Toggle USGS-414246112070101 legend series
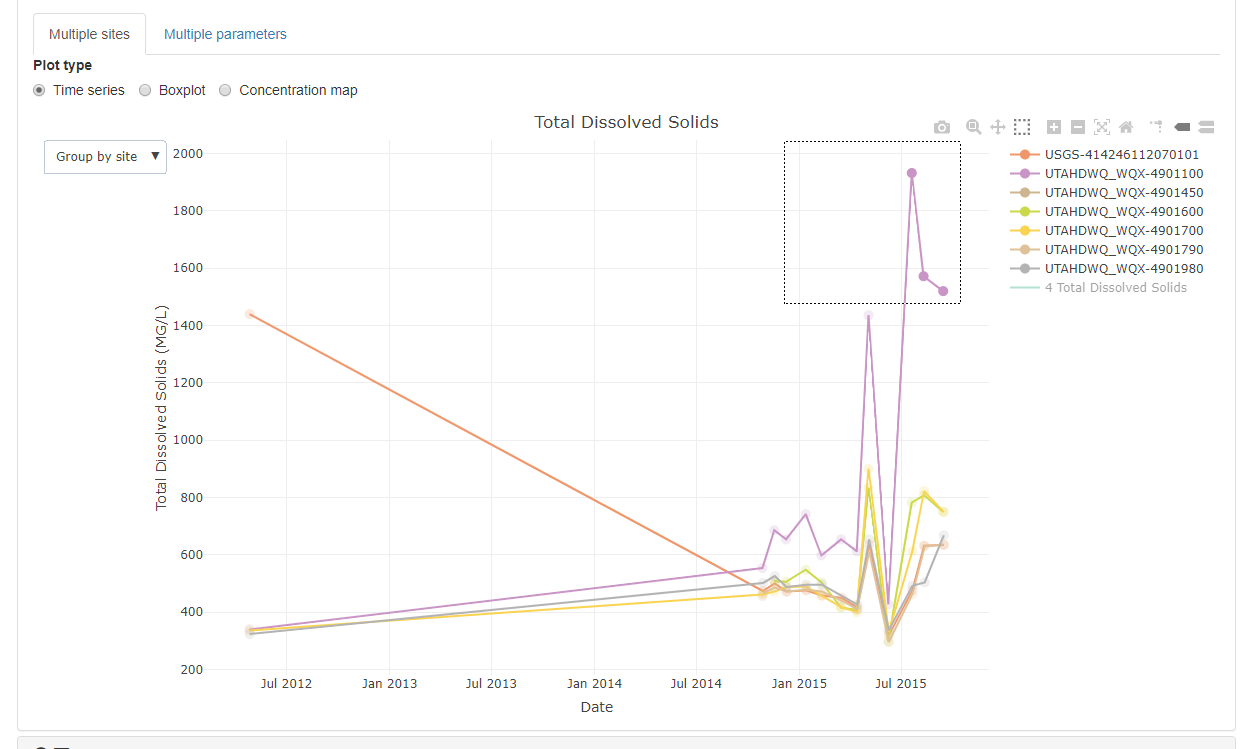The image size is (1246, 749). point(1121,155)
